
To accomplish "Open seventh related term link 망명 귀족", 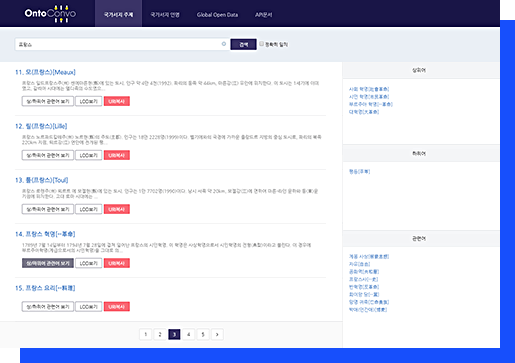I will (x=369, y=302).
